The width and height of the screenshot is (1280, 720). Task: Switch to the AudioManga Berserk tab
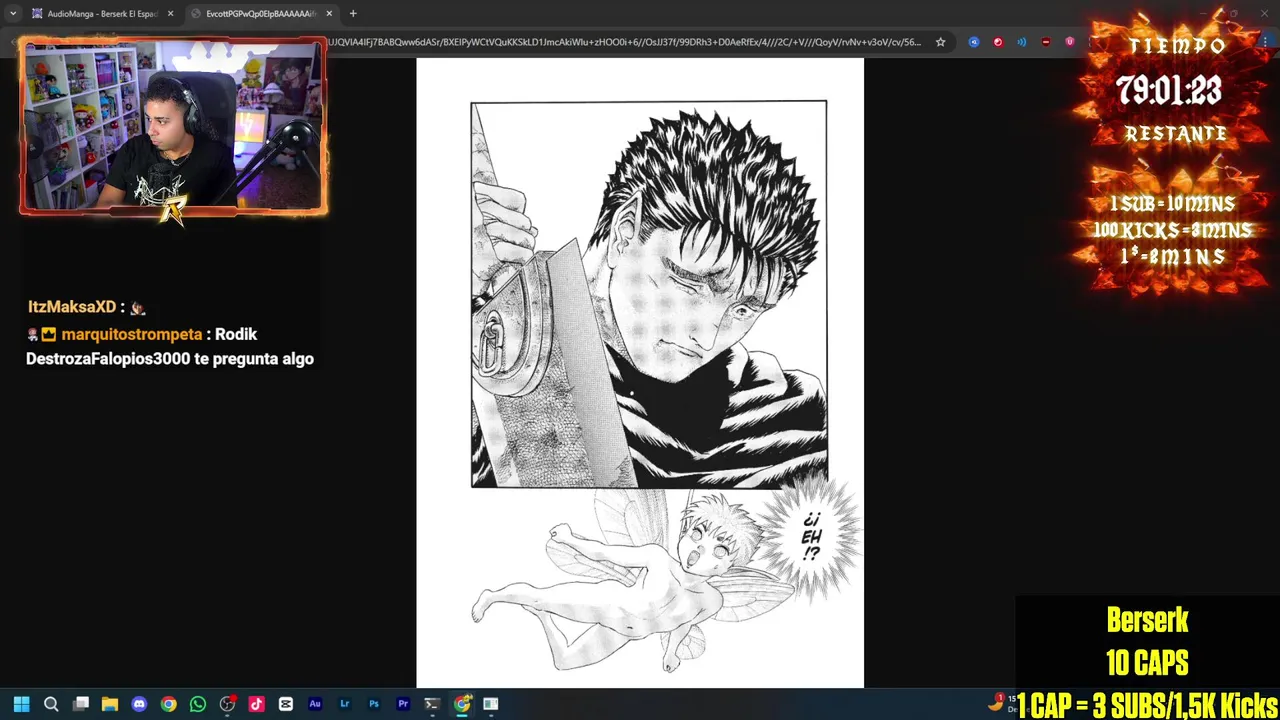pos(102,14)
